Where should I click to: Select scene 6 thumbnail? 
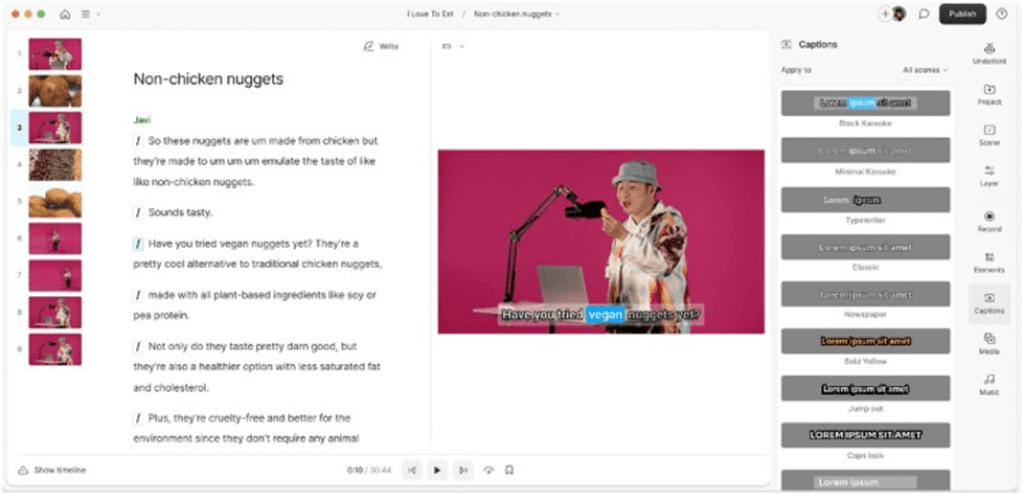coord(55,239)
